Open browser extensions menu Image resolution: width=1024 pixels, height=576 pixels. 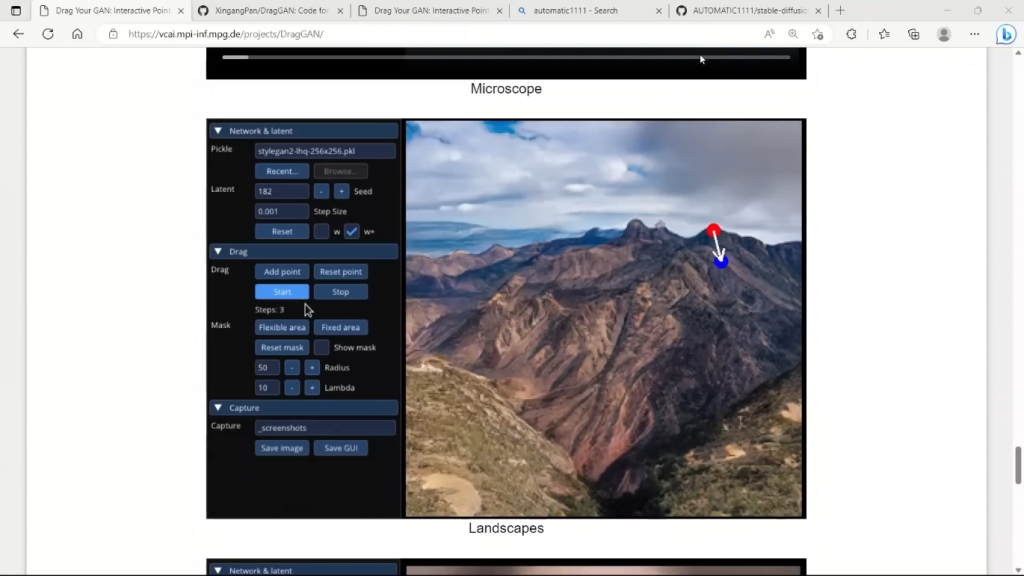click(x=852, y=34)
